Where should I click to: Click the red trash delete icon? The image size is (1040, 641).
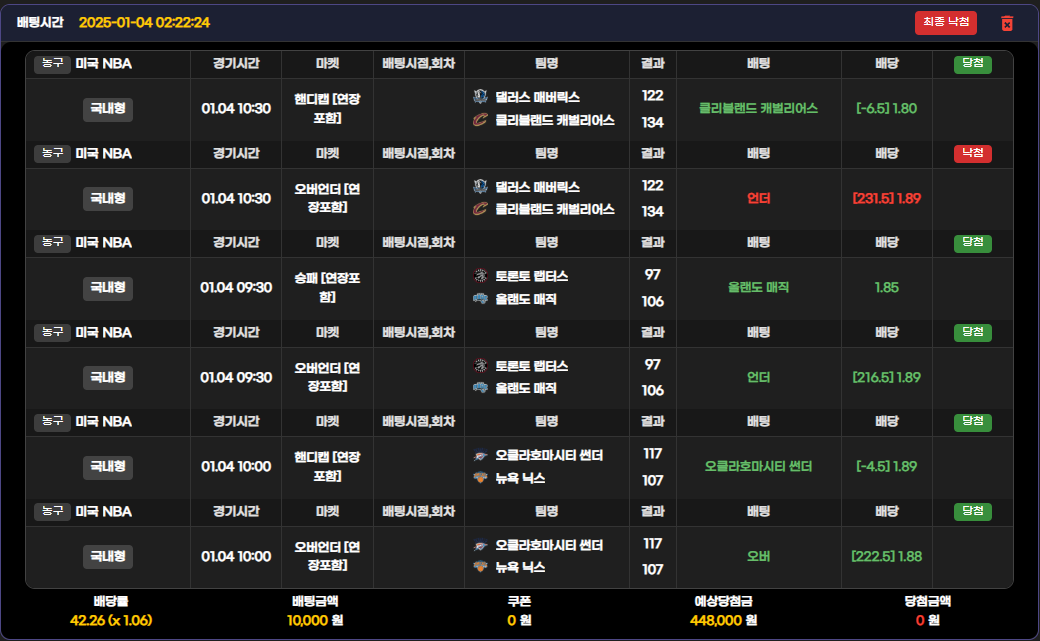[x=1007, y=23]
